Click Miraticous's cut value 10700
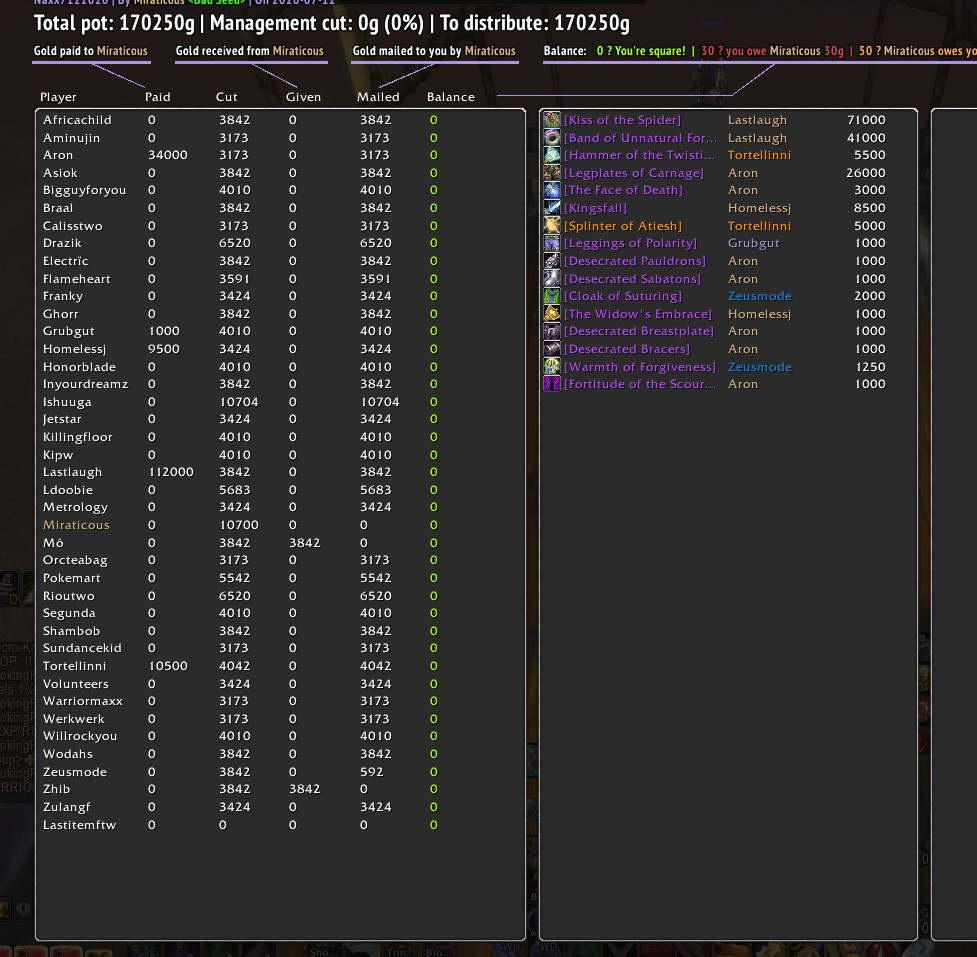 239,525
